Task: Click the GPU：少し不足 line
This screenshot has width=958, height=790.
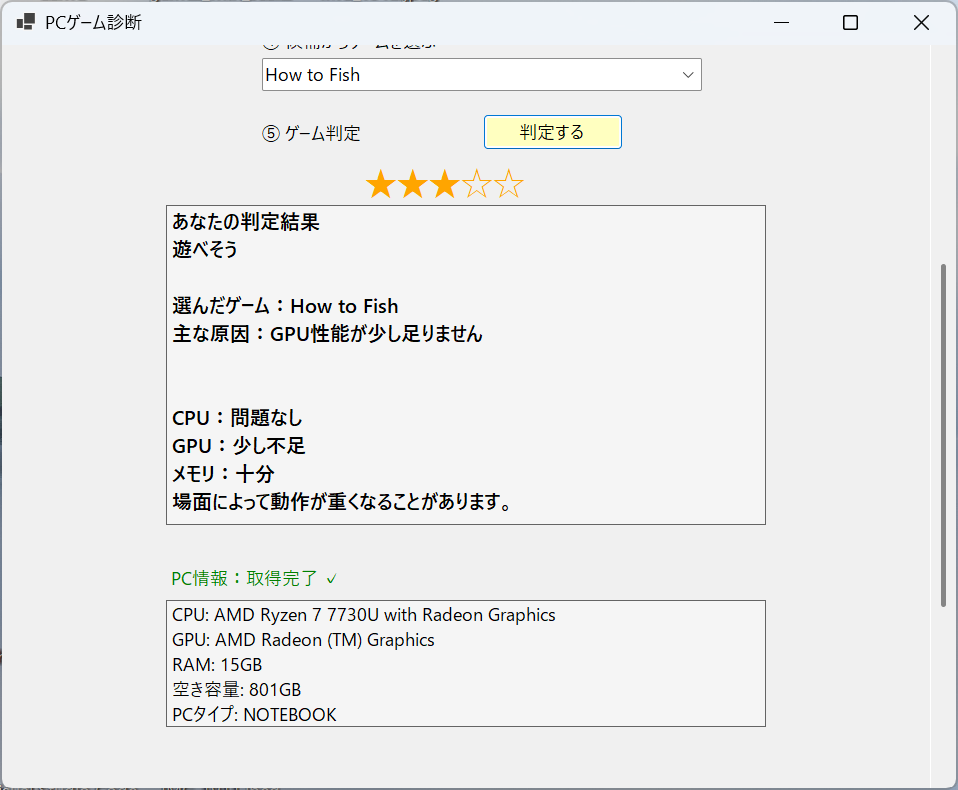Action: coord(238,446)
